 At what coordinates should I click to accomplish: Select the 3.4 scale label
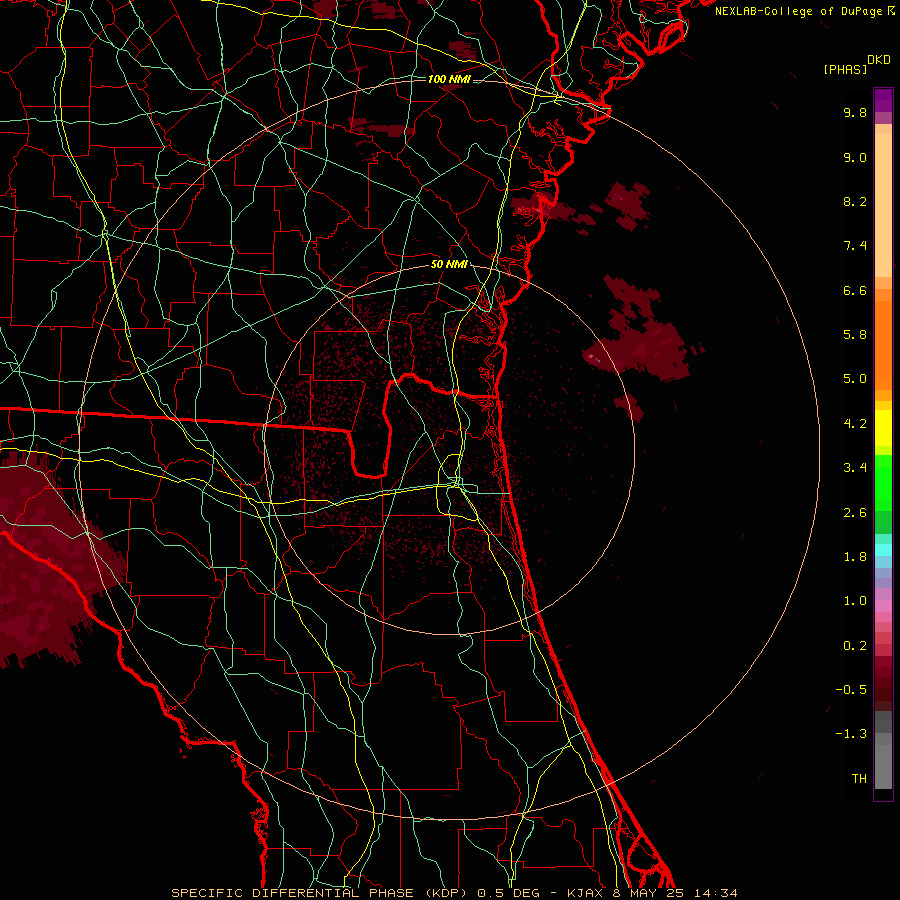(x=855, y=468)
